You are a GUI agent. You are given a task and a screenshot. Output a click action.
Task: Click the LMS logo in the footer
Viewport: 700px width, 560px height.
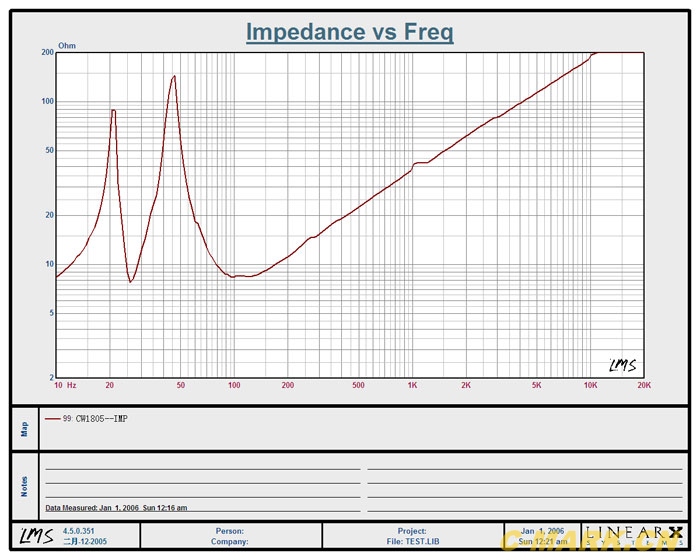pyautogui.click(x=35, y=536)
